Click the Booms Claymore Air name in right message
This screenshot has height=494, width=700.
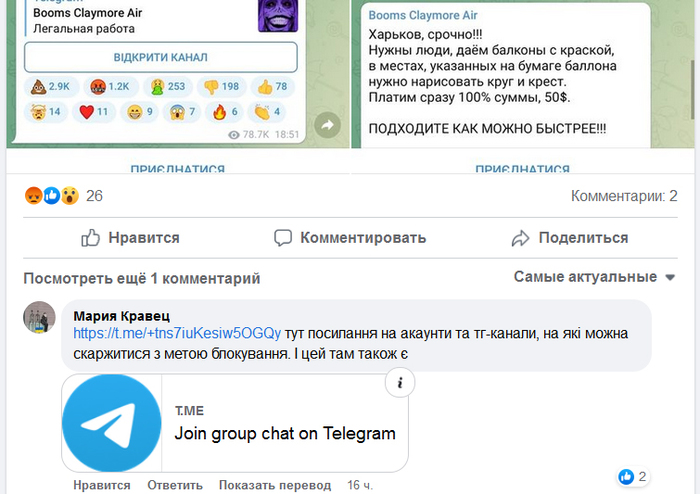click(x=423, y=15)
